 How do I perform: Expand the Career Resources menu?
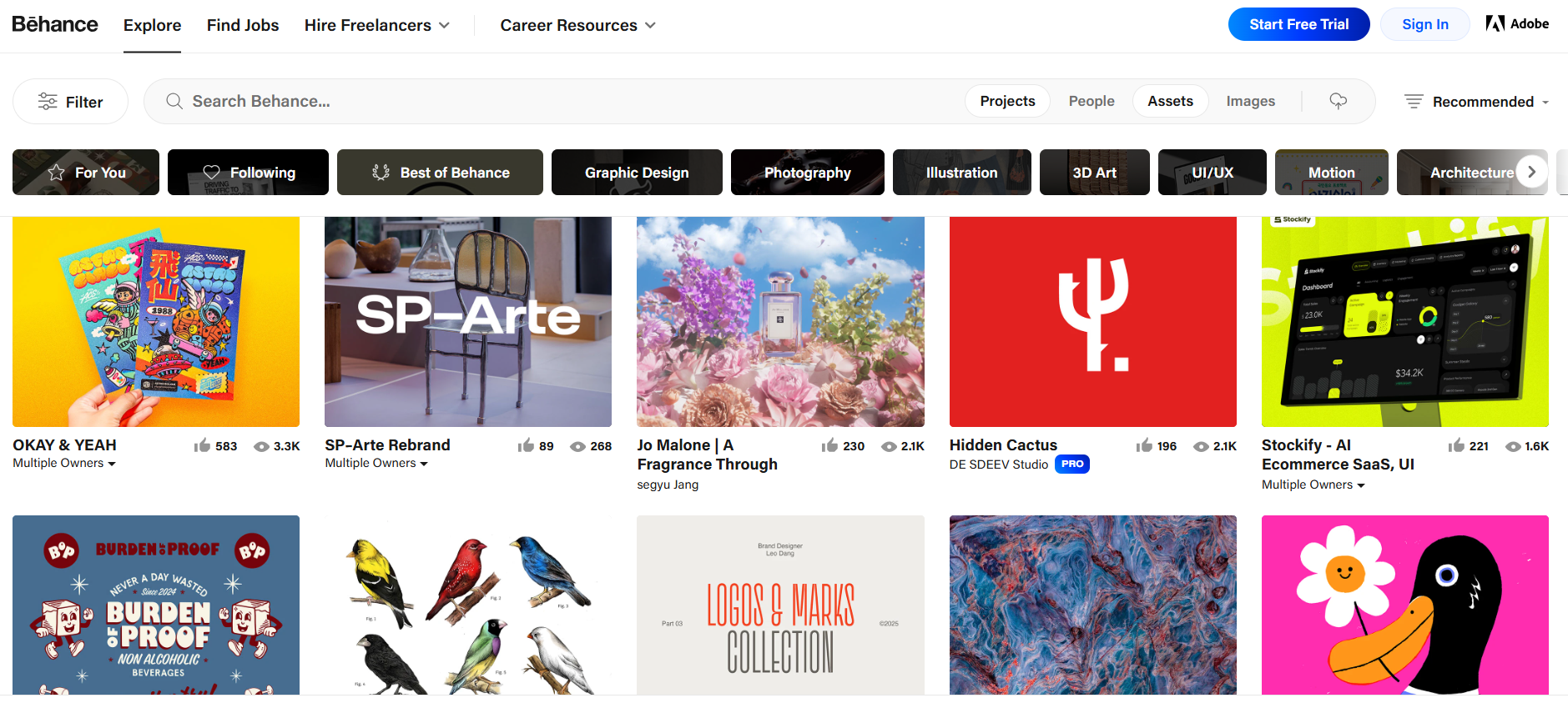click(577, 25)
